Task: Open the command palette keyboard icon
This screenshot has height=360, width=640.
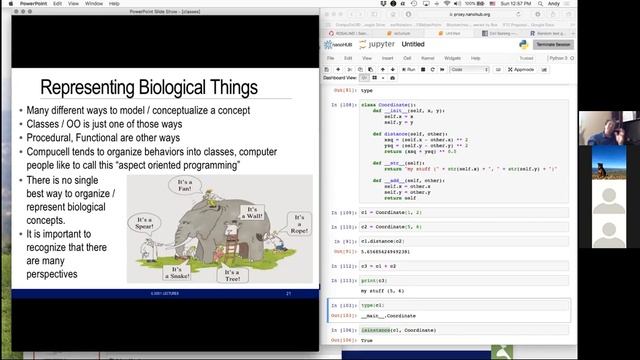Action: tap(498, 69)
